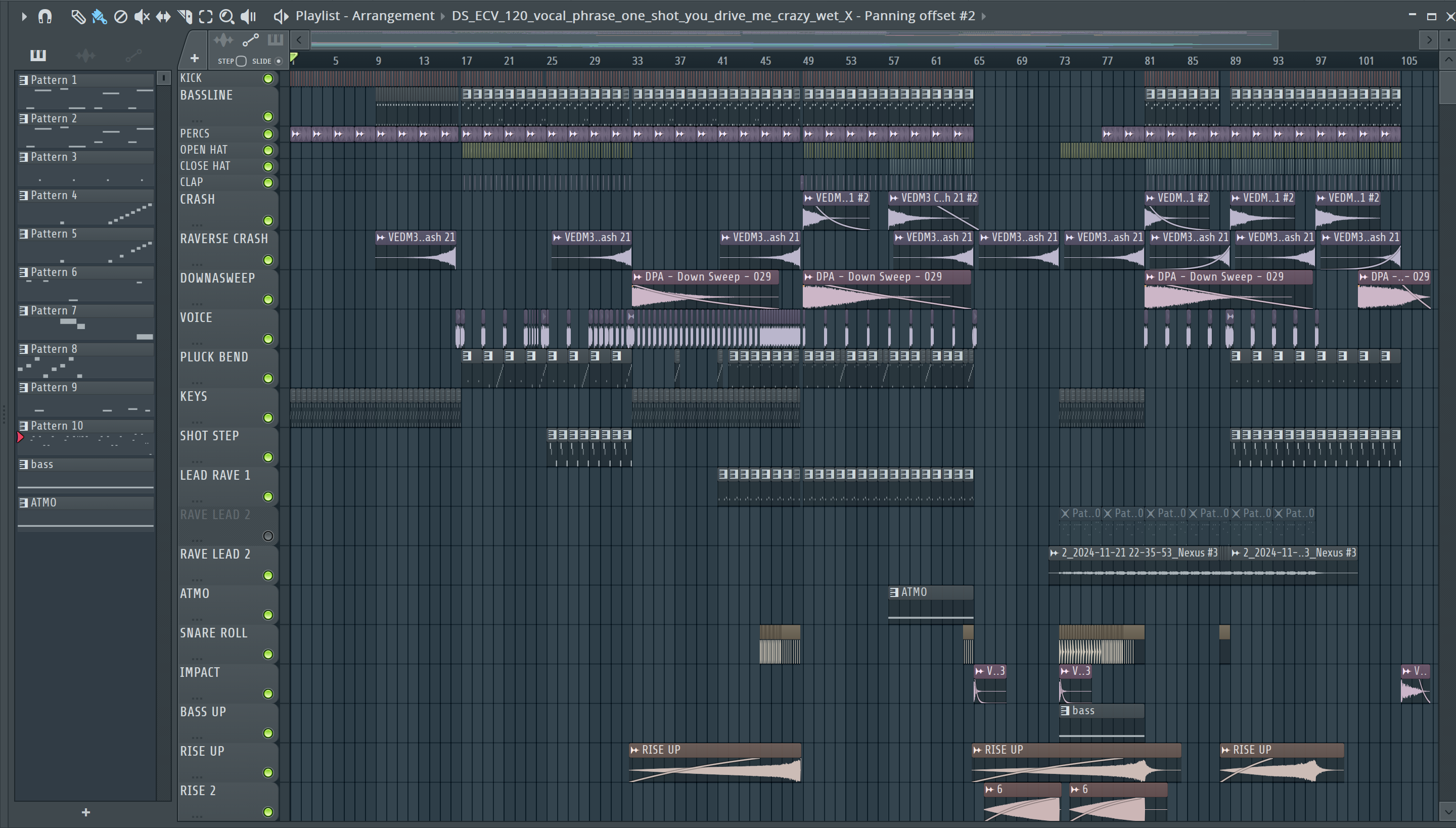The height and width of the screenshot is (828, 1456).
Task: Click the playlist horizontal overview scrollbar
Action: click(x=794, y=40)
